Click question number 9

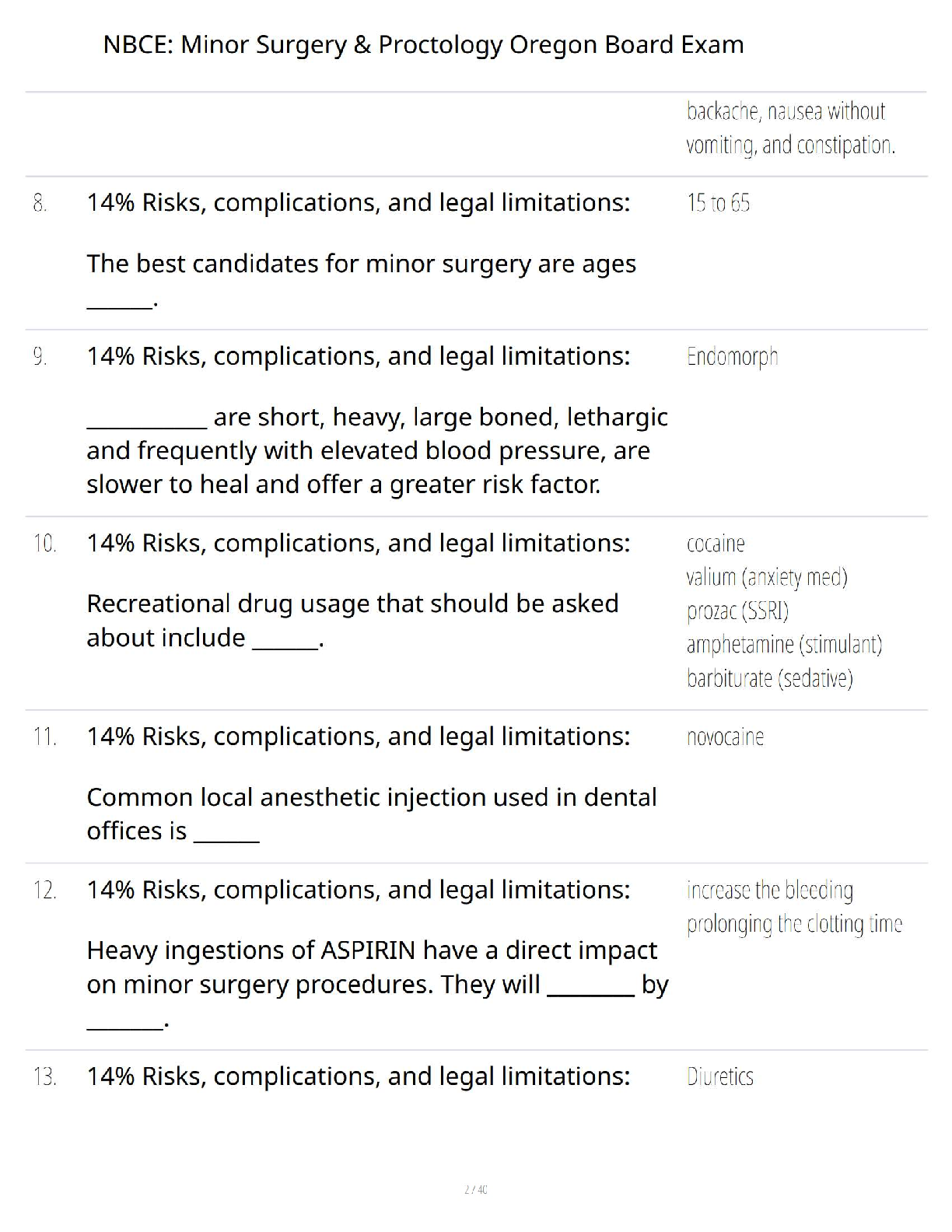[x=40, y=357]
